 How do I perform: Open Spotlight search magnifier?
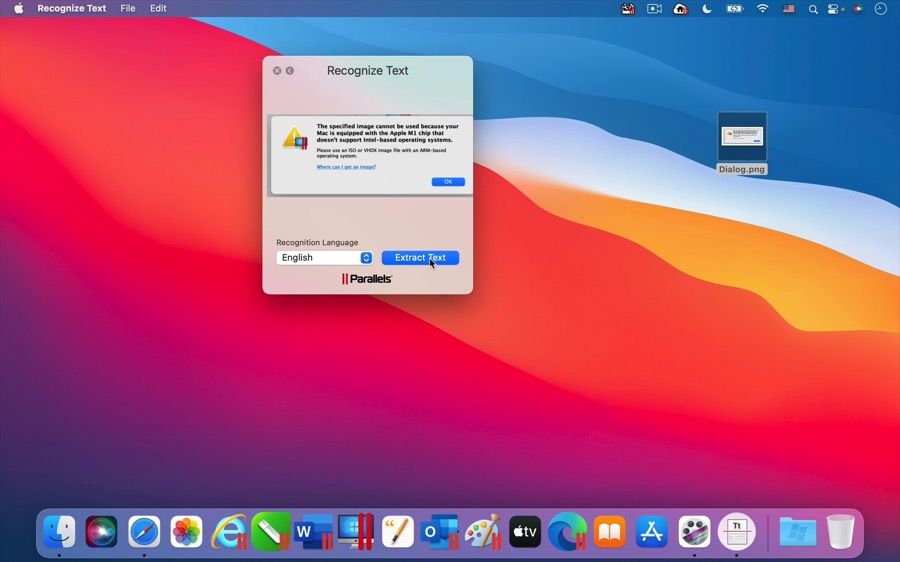[813, 9]
